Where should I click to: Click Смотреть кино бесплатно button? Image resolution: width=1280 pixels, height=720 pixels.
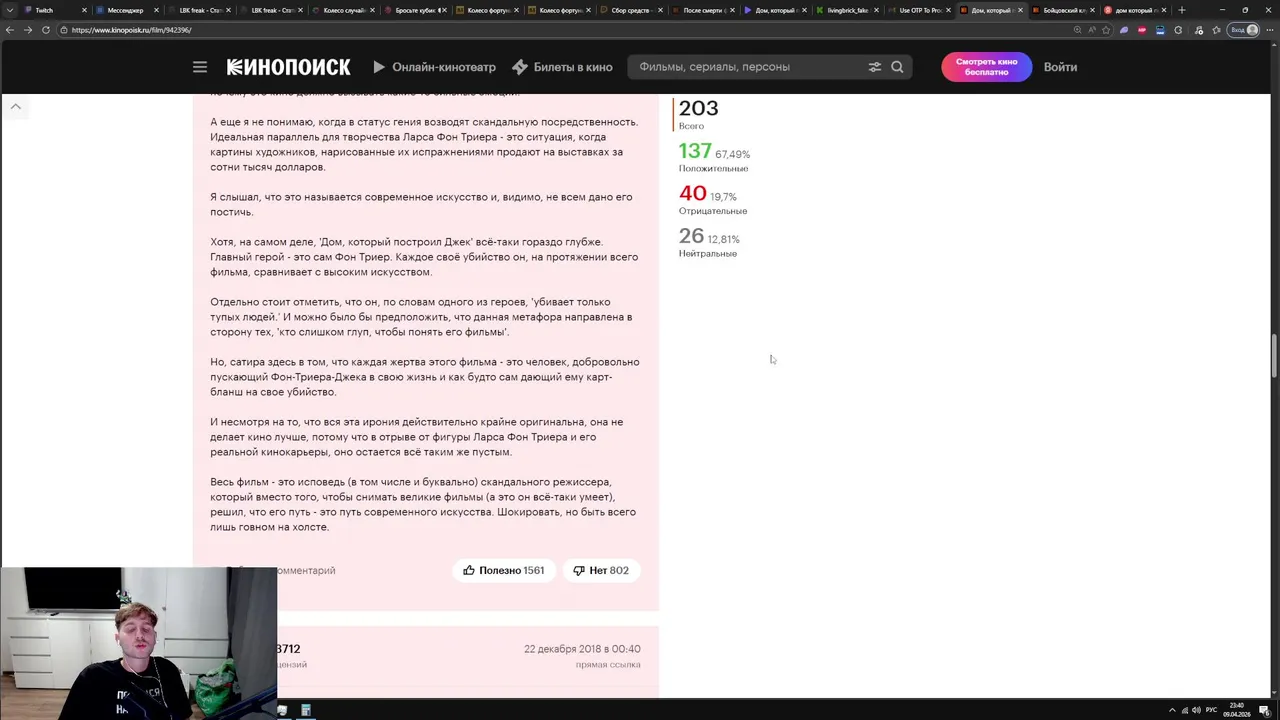(x=986, y=67)
